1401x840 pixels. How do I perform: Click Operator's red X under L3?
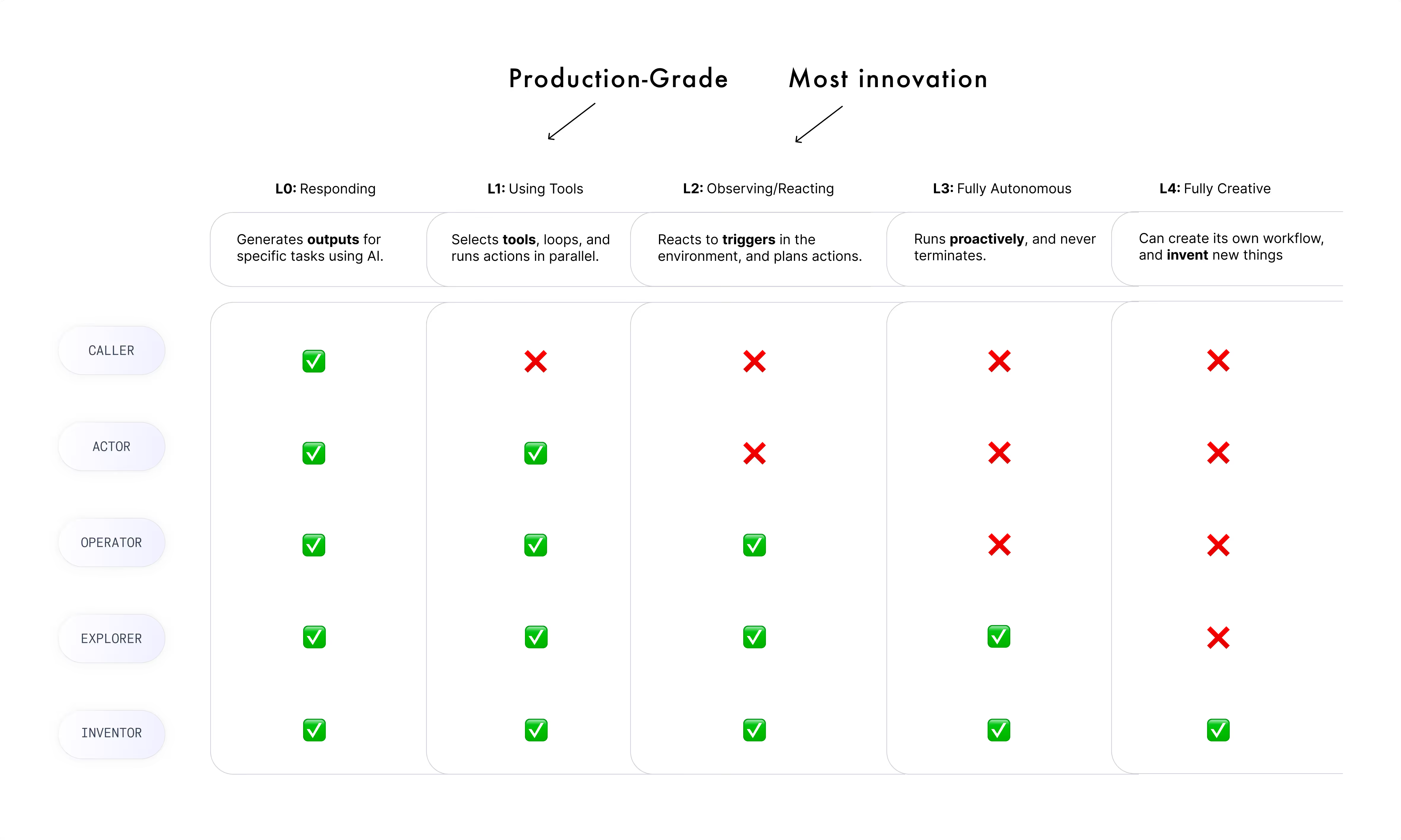pos(999,545)
